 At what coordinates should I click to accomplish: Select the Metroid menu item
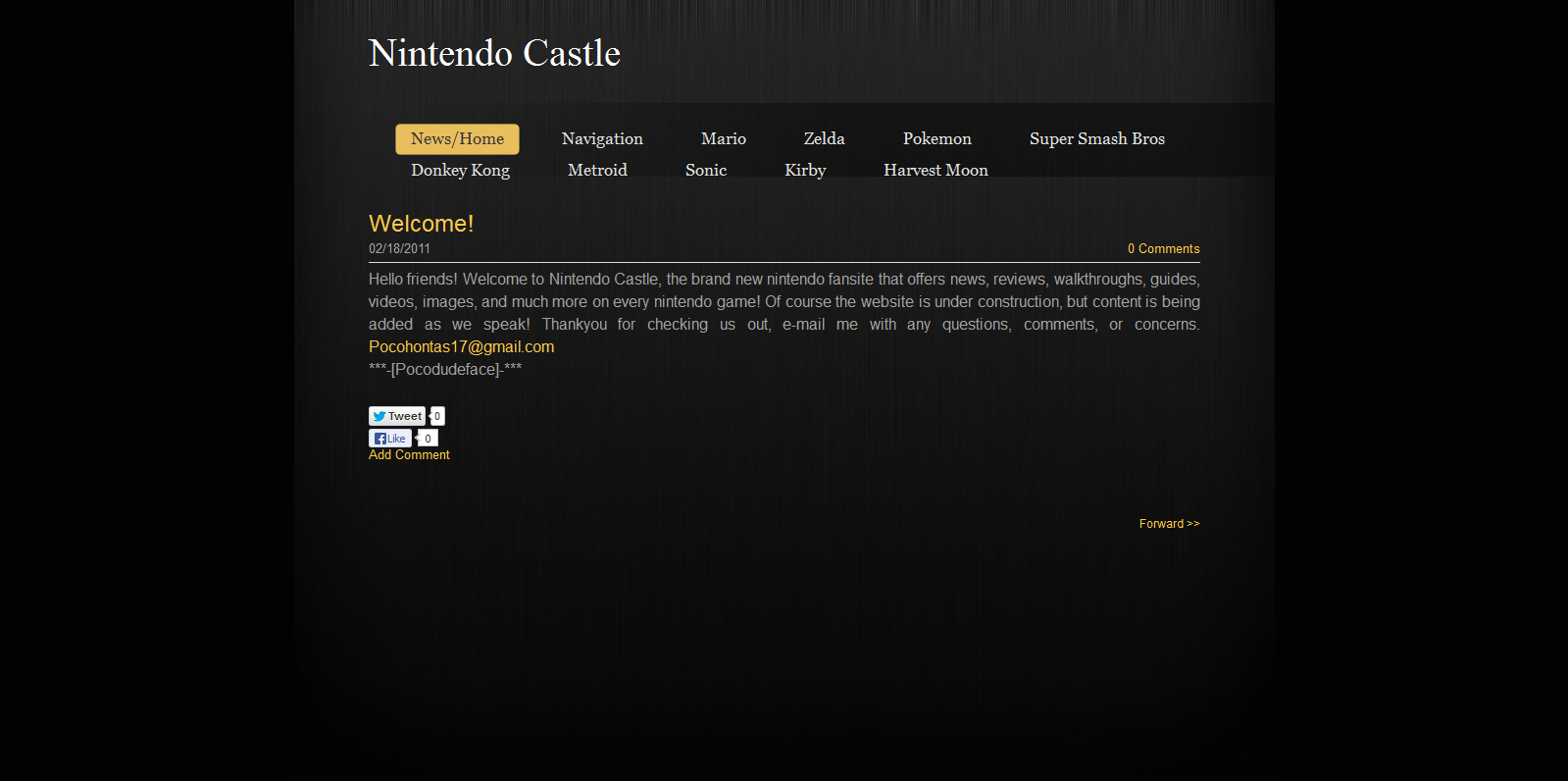[597, 171]
